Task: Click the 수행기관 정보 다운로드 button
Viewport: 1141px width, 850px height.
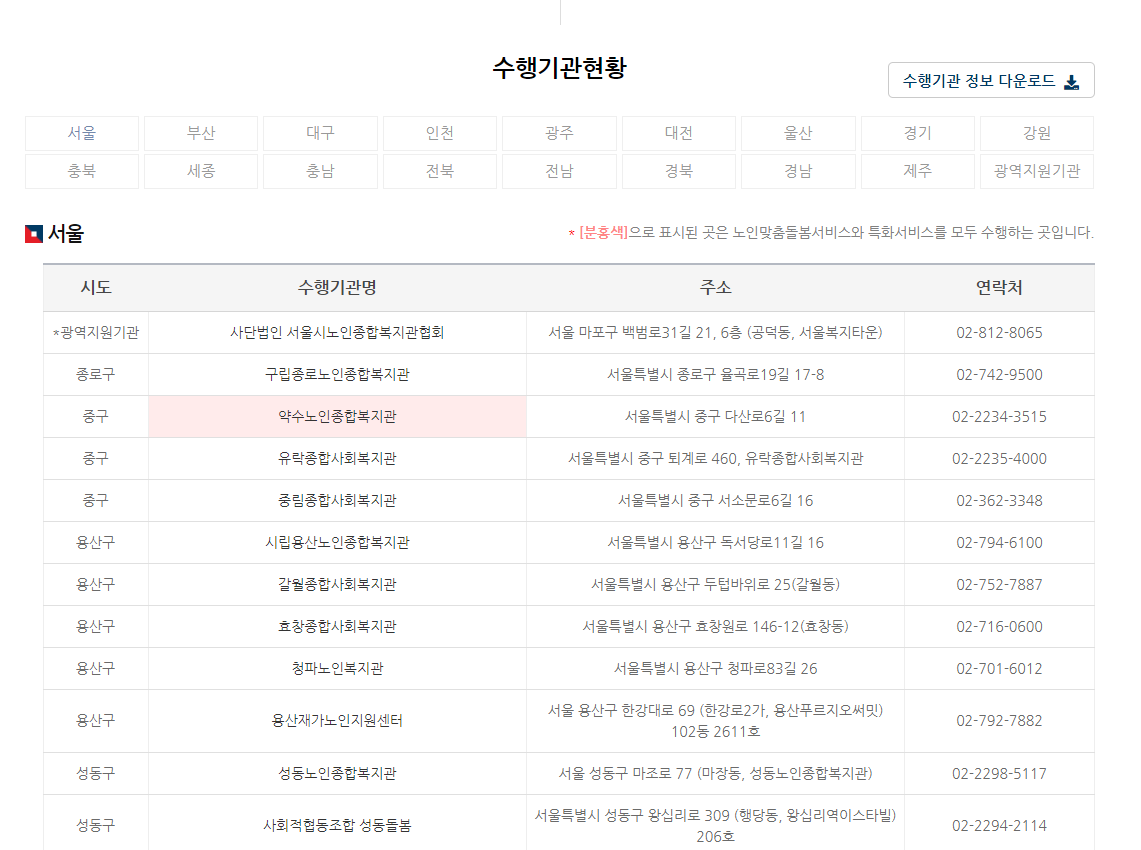Action: [989, 80]
